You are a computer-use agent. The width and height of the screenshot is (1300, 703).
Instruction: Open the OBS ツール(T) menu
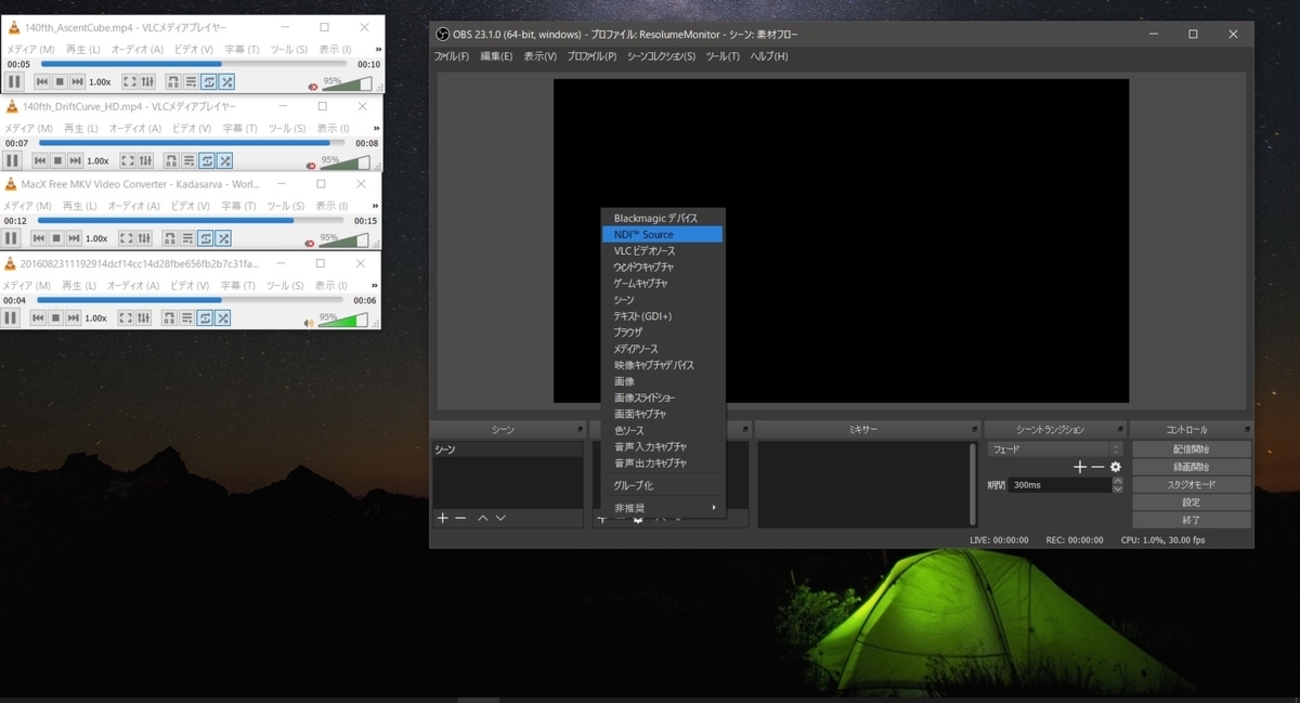[x=723, y=56]
